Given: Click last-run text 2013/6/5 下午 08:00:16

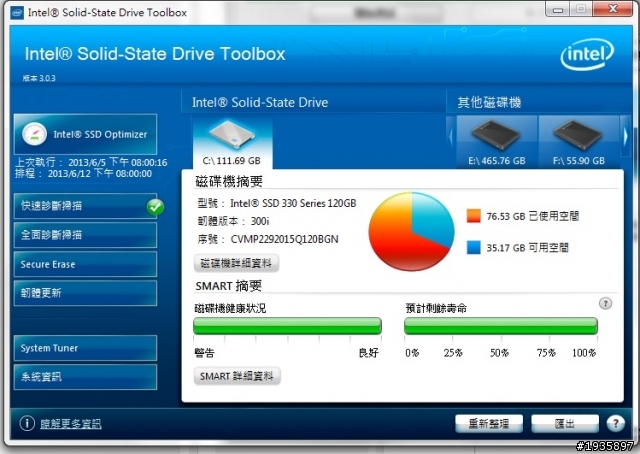Looking at the screenshot, I should click(x=118, y=162).
